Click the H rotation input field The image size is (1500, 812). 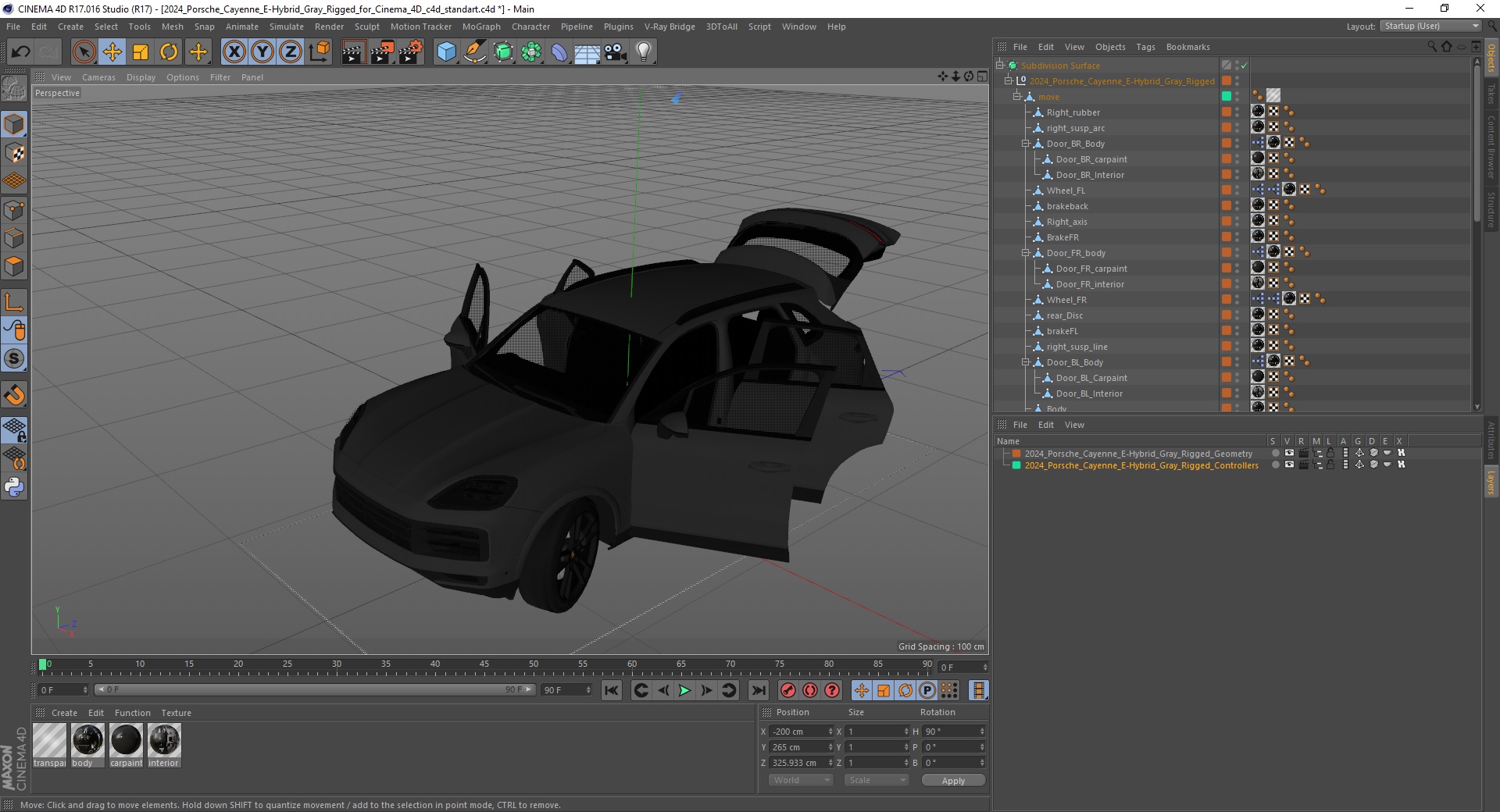[954, 732]
